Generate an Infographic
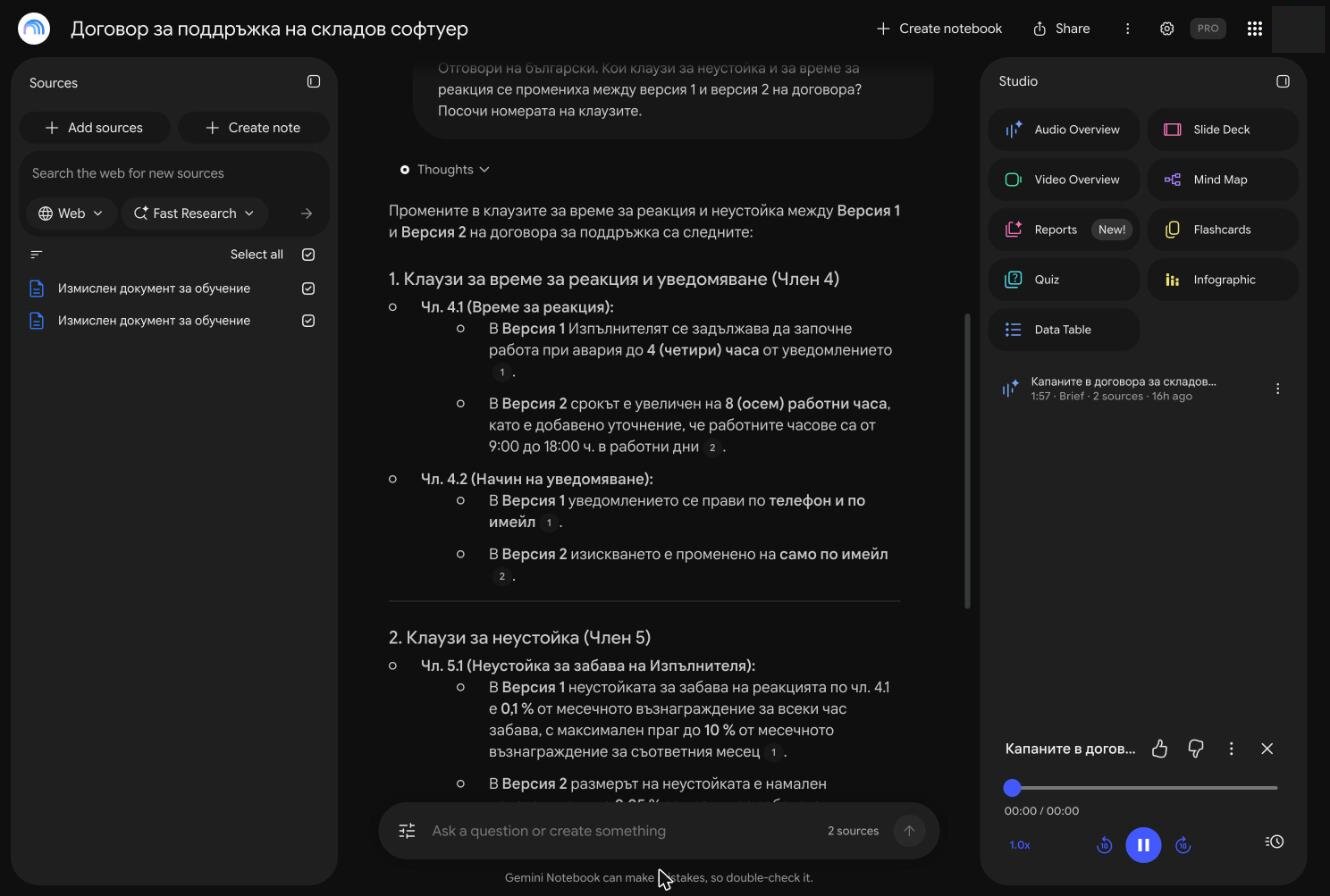This screenshot has height=896, width=1330. [x=1223, y=279]
